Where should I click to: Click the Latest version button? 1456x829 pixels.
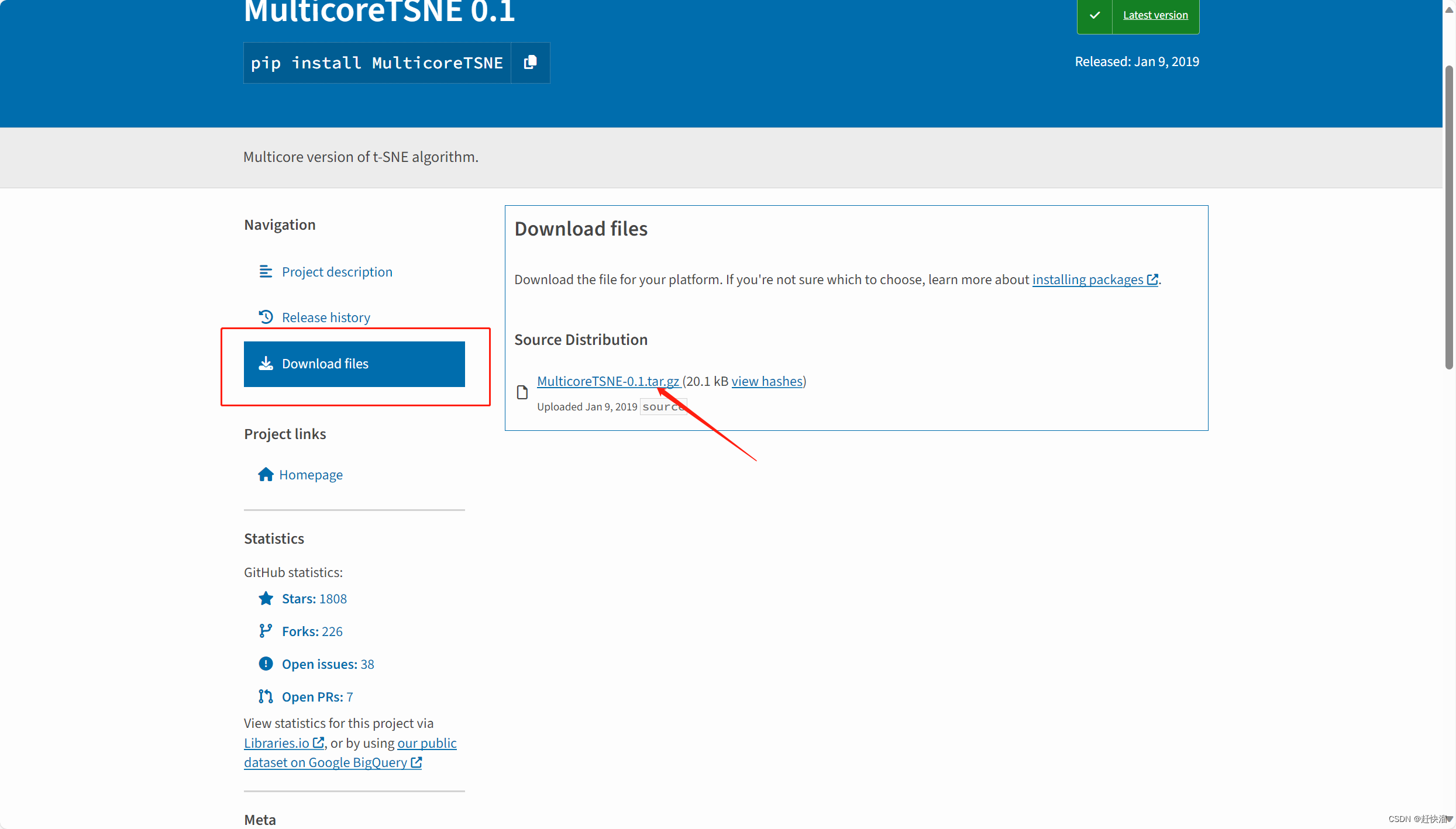point(1155,16)
